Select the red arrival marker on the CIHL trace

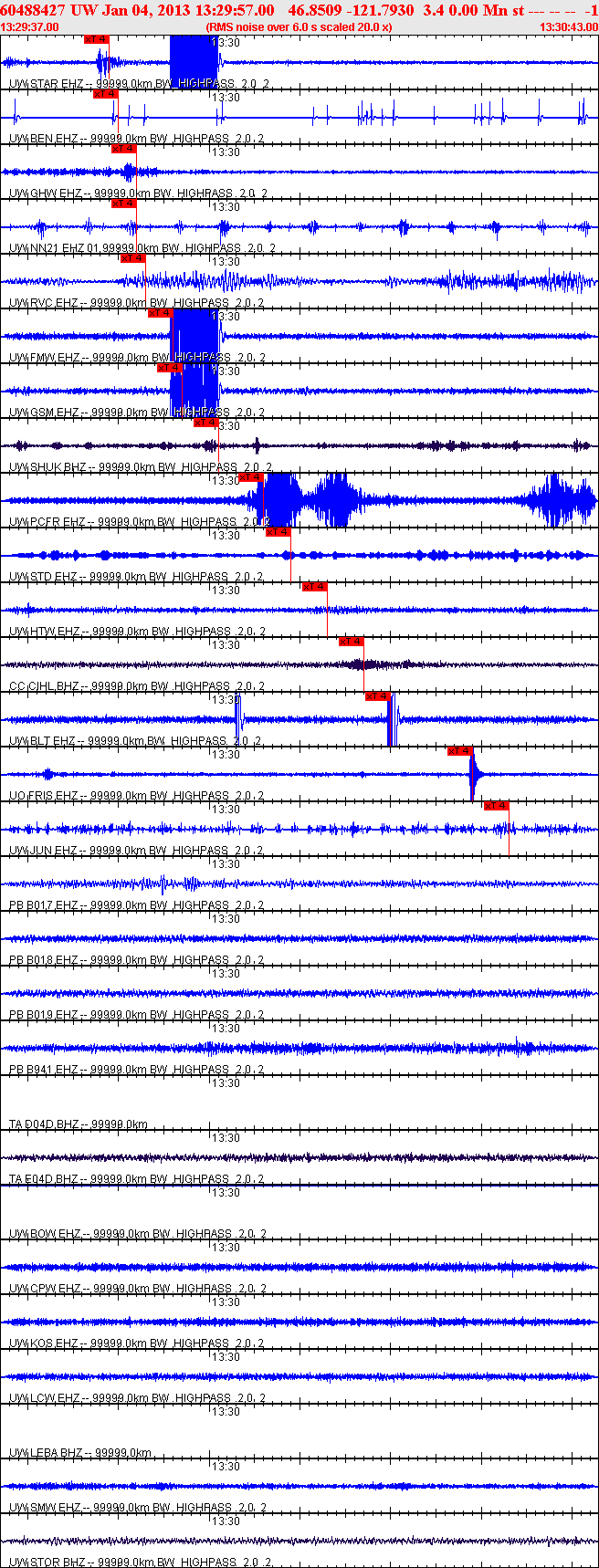pos(352,642)
